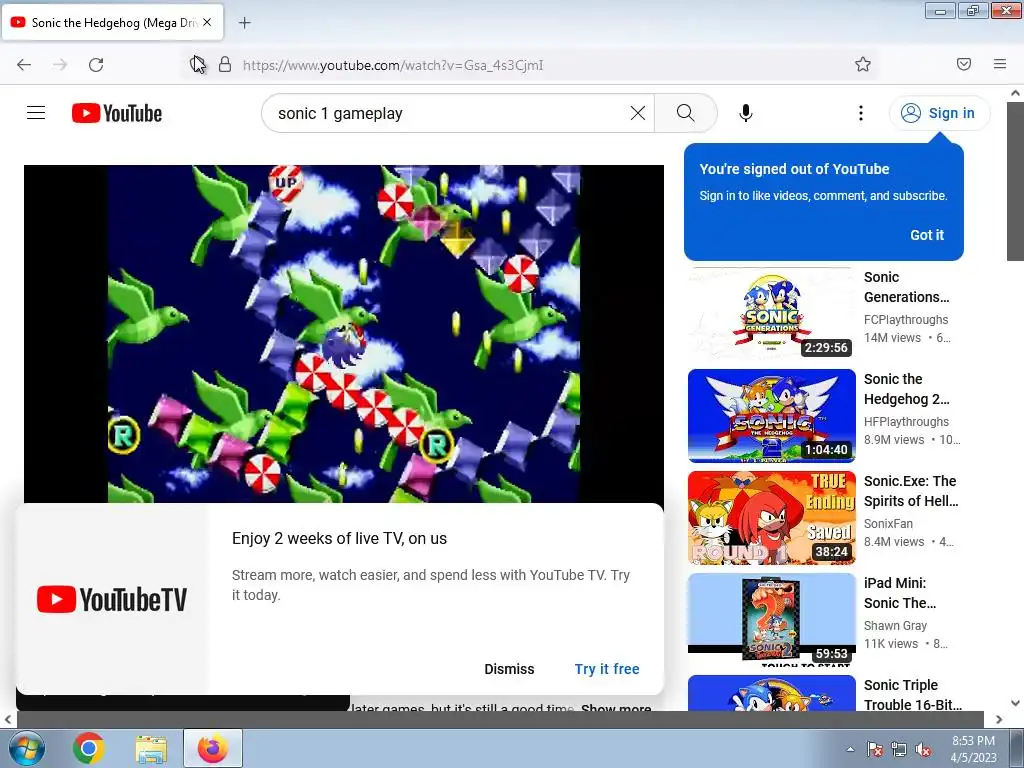This screenshot has height=768, width=1024.
Task: Click taskbar clock showing 8:53 PM
Action: pyautogui.click(x=974, y=749)
